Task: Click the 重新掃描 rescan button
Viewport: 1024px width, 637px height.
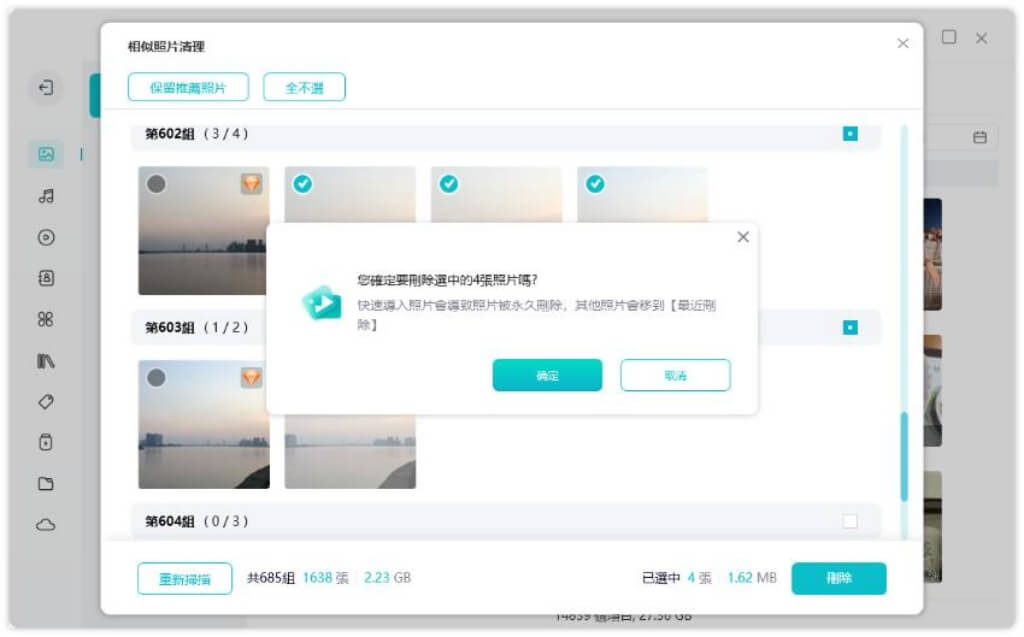Action: pos(184,579)
